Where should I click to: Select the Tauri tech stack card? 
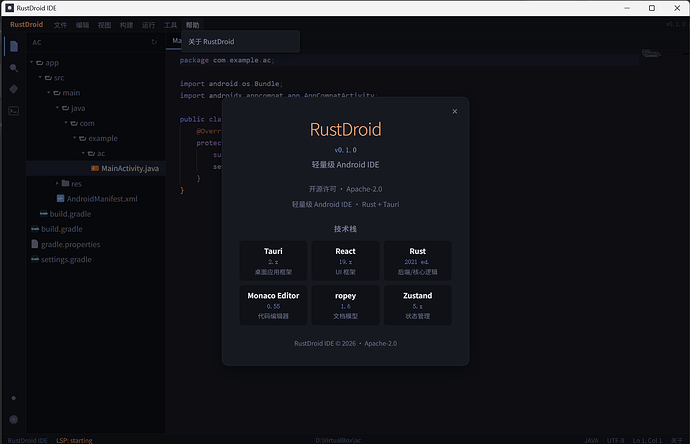click(x=273, y=261)
